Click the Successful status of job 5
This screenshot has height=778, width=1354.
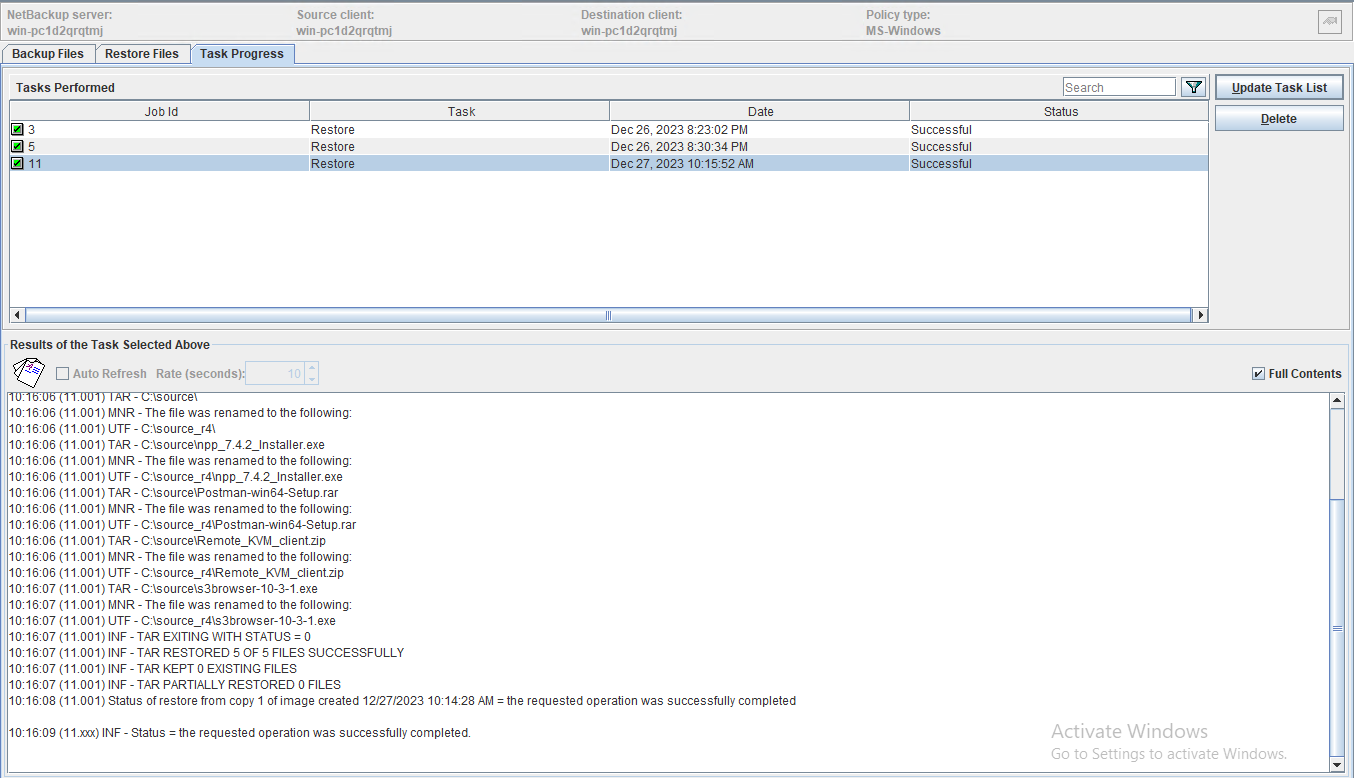click(x=941, y=147)
